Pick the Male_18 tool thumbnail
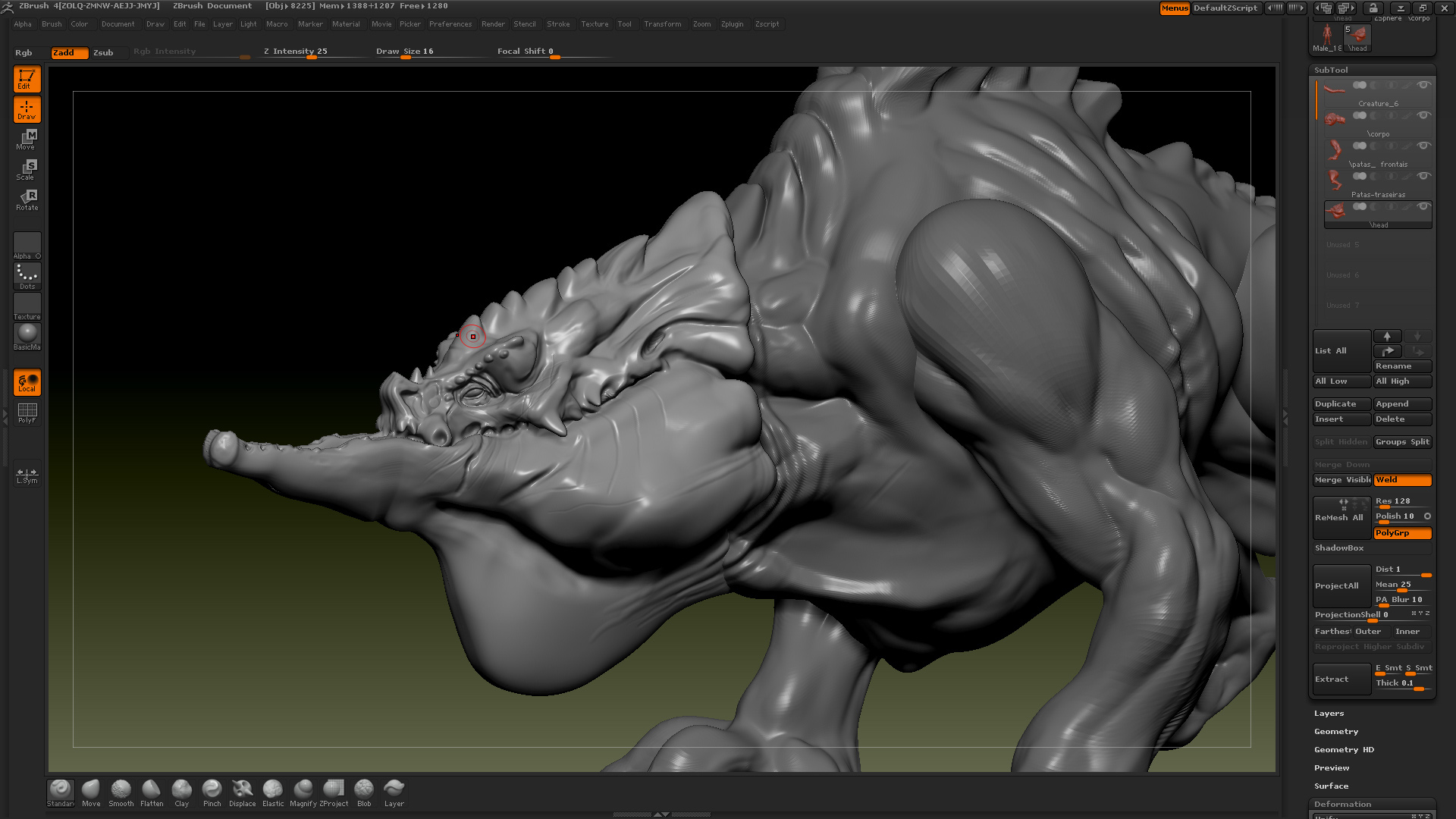1456x819 pixels. tap(1327, 38)
